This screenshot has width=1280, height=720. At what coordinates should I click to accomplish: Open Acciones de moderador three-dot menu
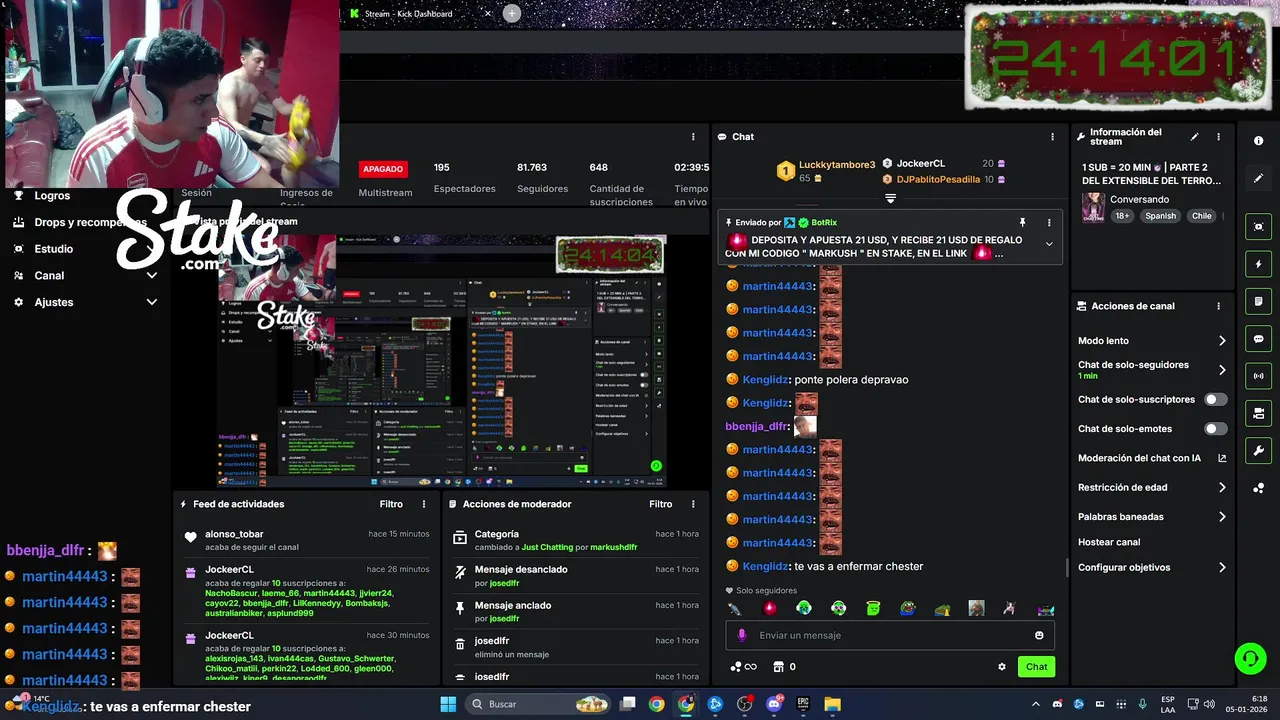[693, 504]
